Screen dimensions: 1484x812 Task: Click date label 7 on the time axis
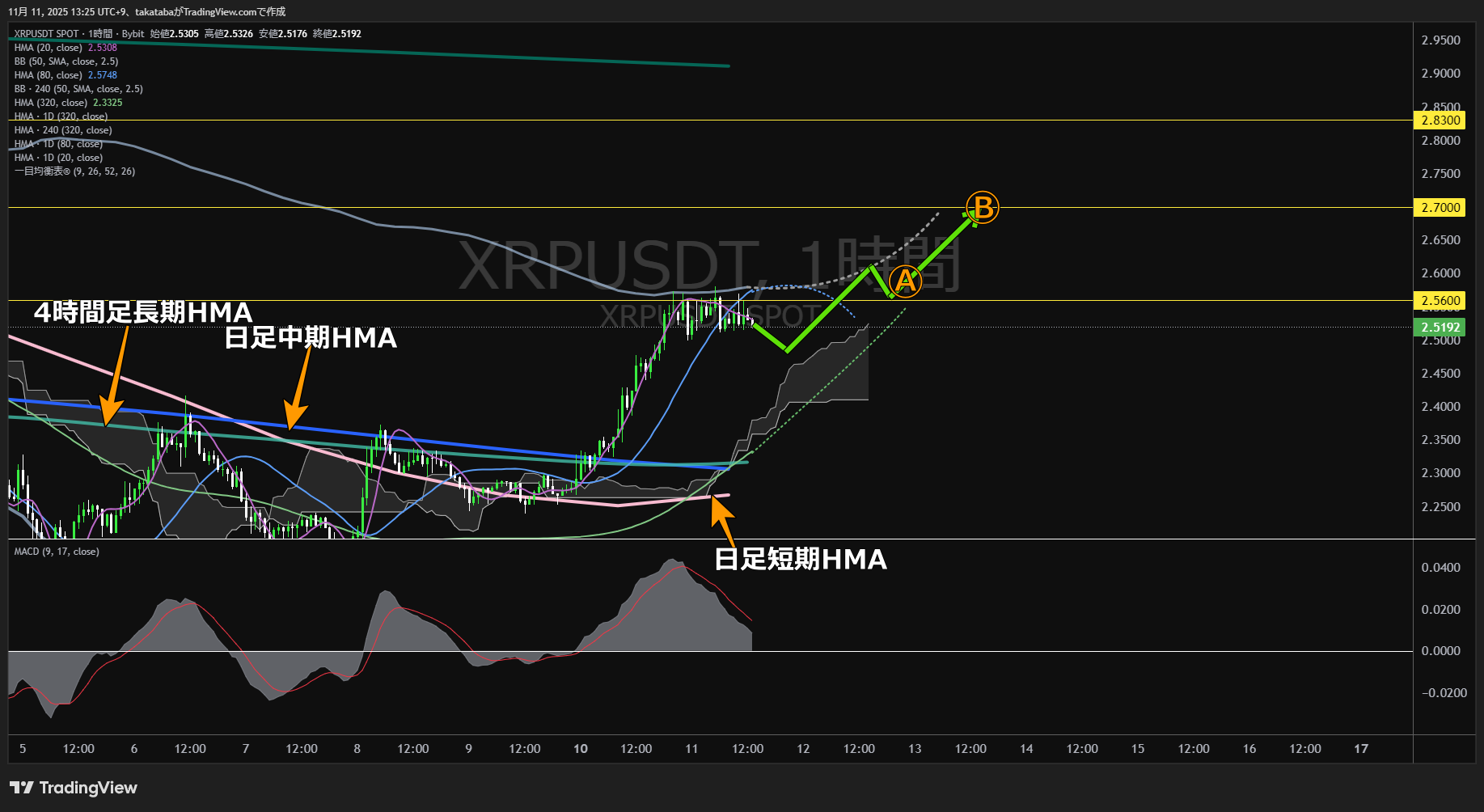[x=246, y=749]
